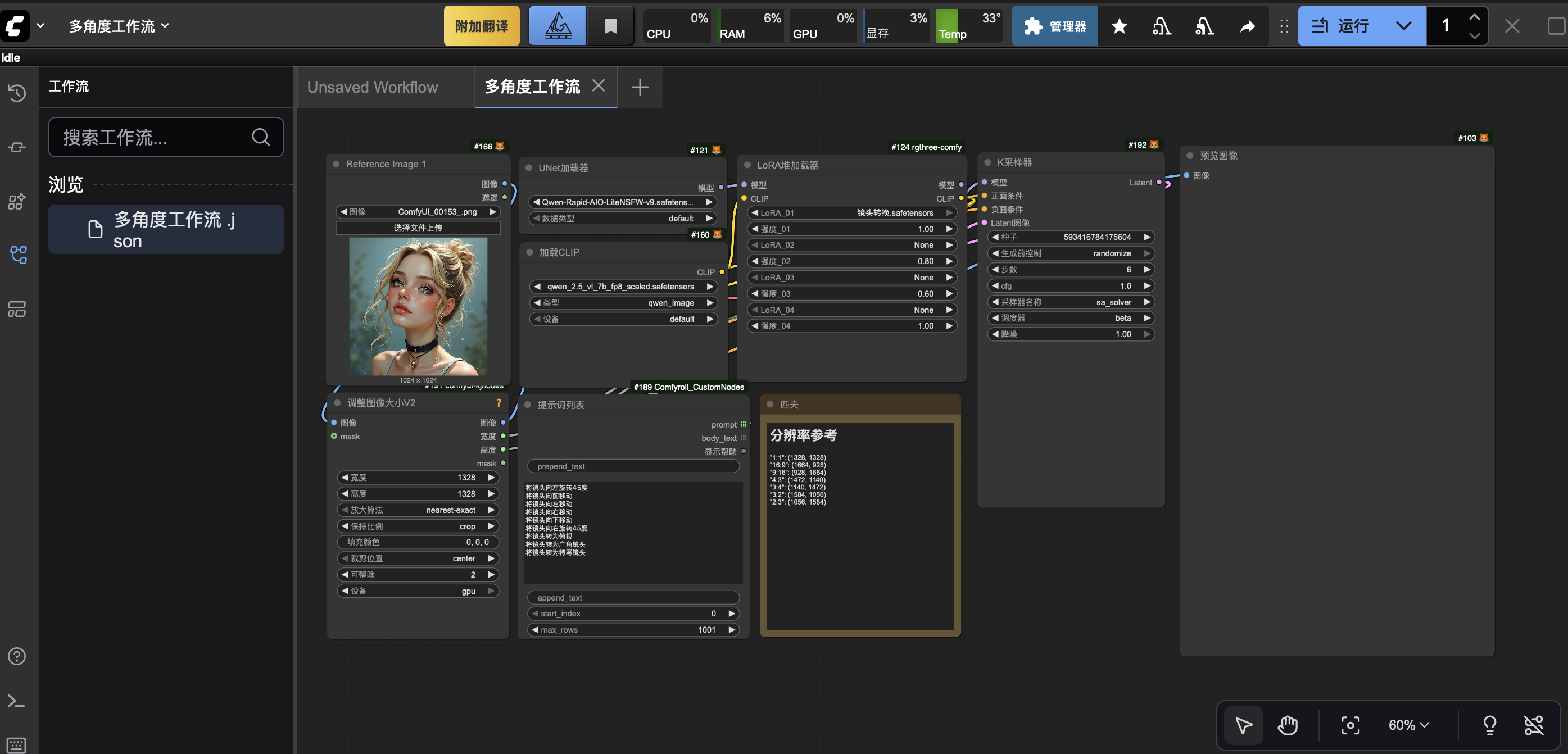Select the hand pan tool

tap(1288, 725)
